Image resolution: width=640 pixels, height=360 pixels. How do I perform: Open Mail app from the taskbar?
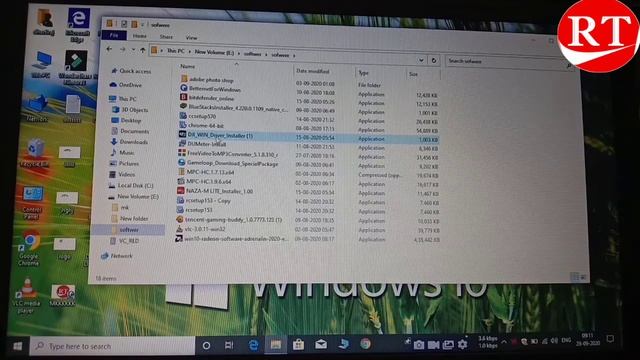coord(321,344)
